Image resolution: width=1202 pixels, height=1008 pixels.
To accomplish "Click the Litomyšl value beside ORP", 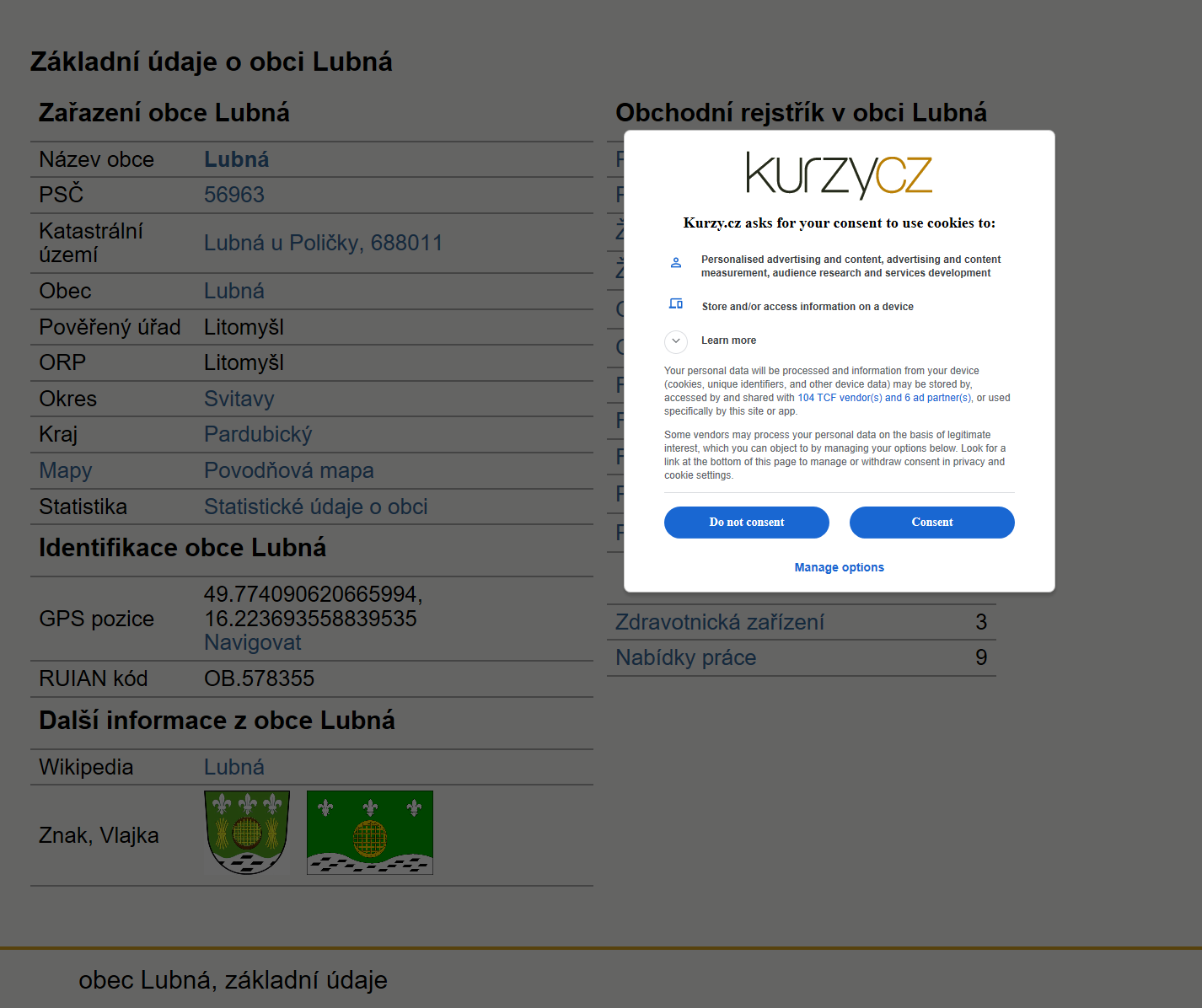I will 244,362.
